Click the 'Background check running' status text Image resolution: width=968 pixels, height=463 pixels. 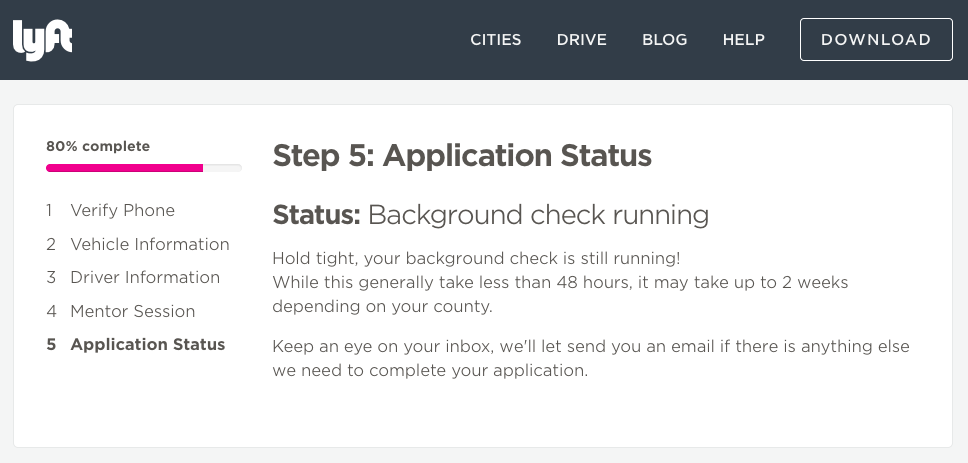click(x=538, y=215)
